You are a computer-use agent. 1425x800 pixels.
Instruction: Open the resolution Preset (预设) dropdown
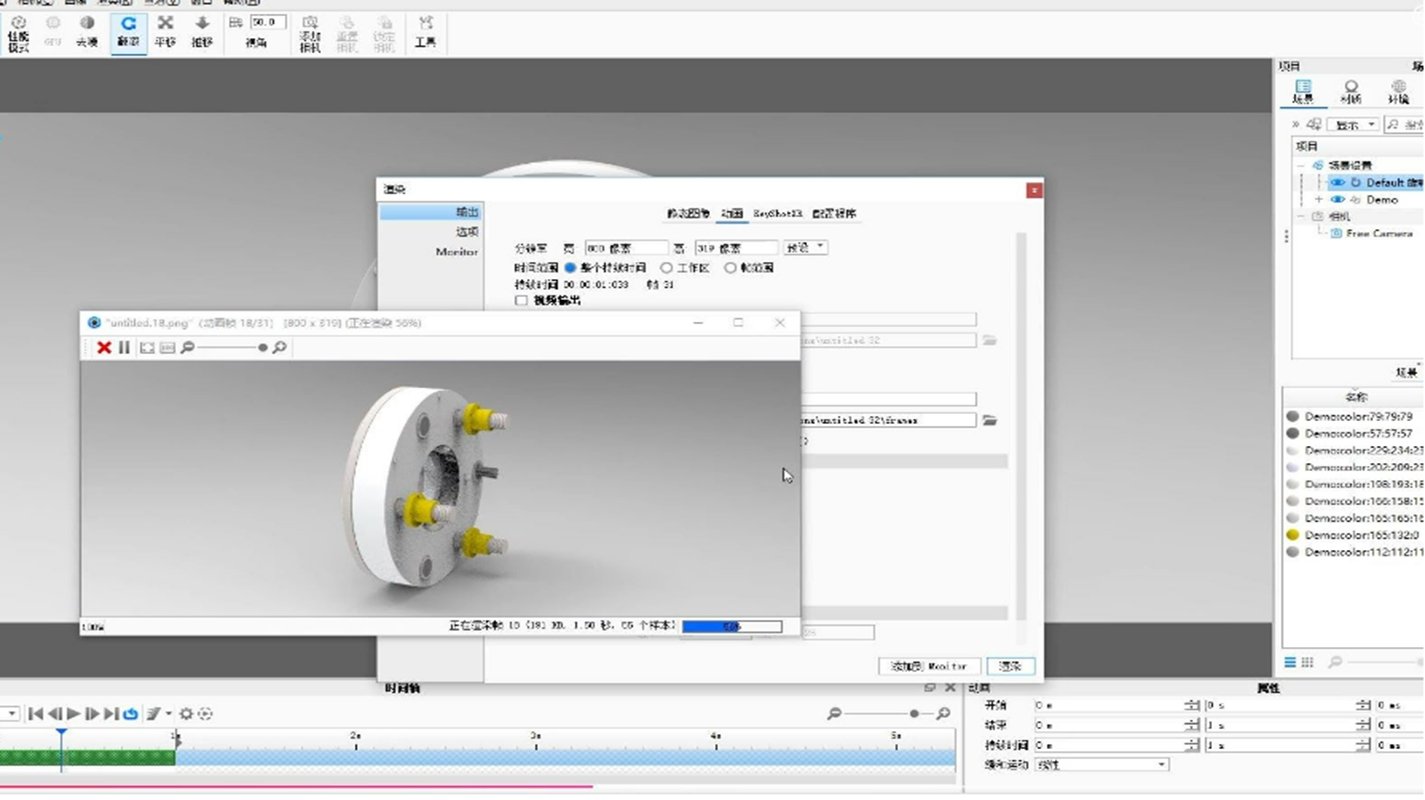click(x=805, y=247)
